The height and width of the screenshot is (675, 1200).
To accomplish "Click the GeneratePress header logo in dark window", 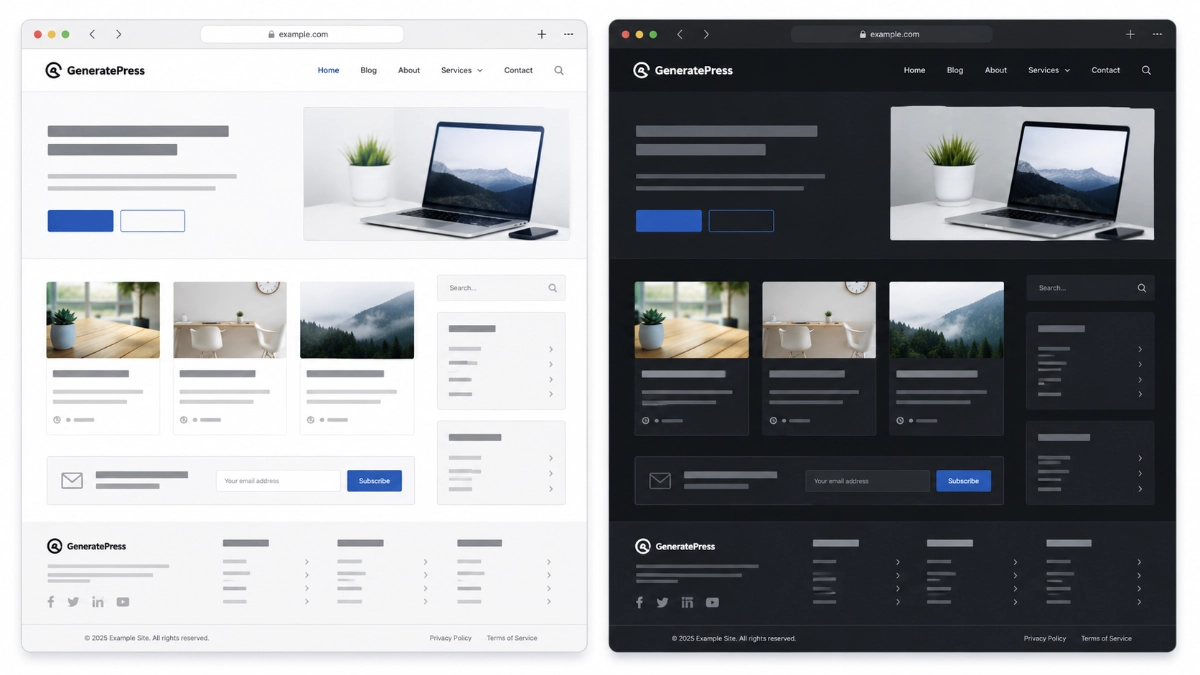I will (683, 70).
